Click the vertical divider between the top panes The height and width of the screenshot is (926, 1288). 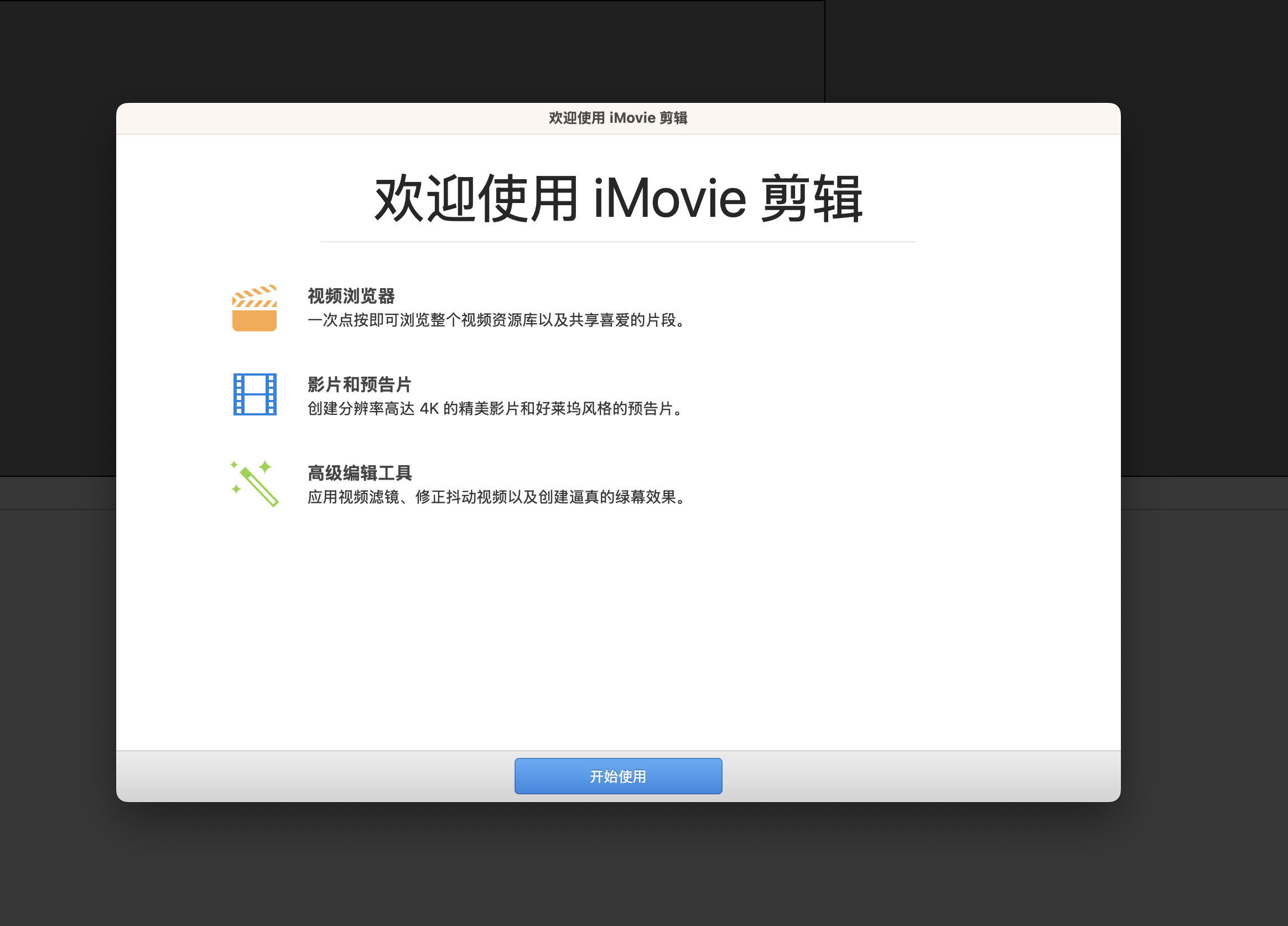824,51
